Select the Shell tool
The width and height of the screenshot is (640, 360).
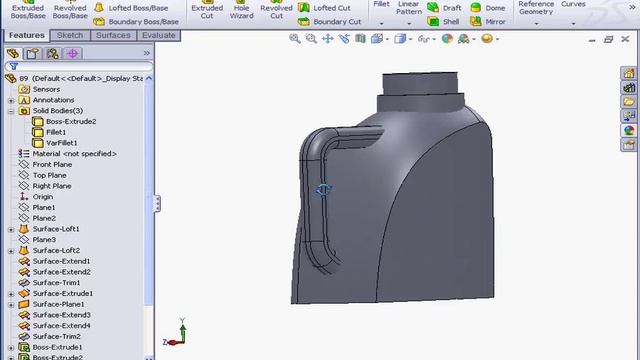[x=443, y=22]
